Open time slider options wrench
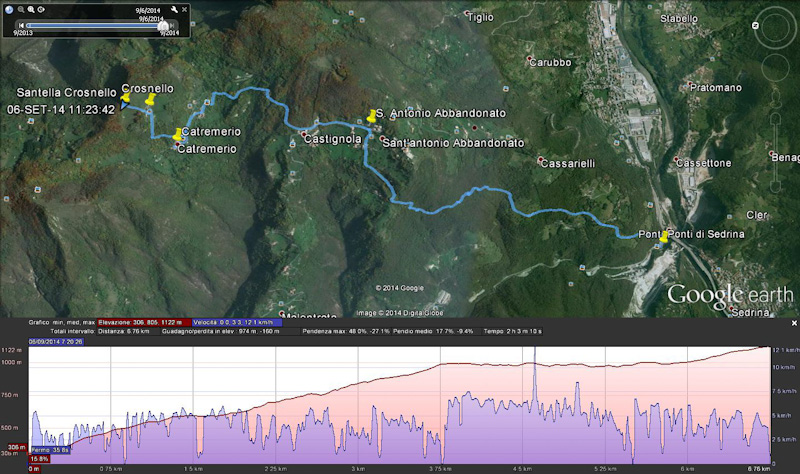 click(174, 9)
